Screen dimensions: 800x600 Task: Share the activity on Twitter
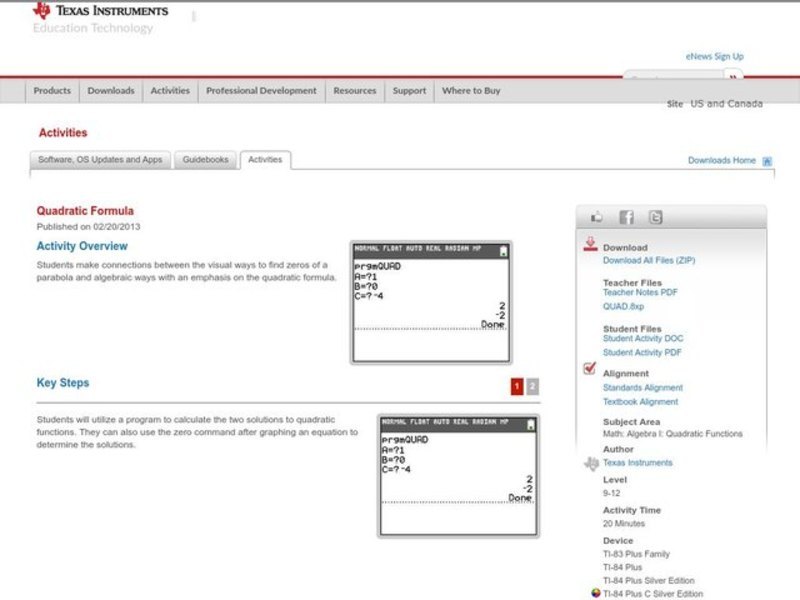click(x=655, y=217)
